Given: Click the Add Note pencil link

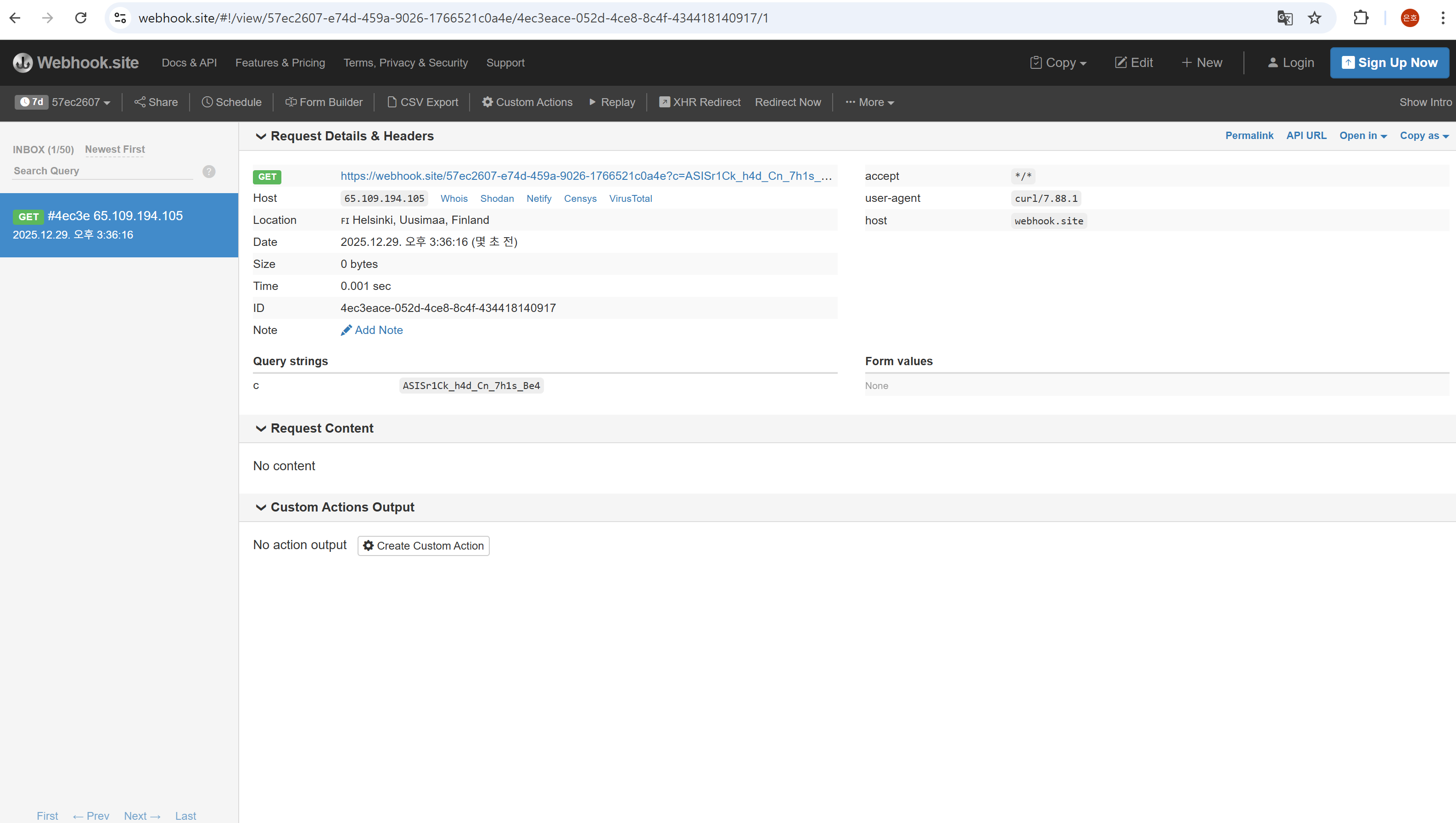Looking at the screenshot, I should click(x=372, y=330).
